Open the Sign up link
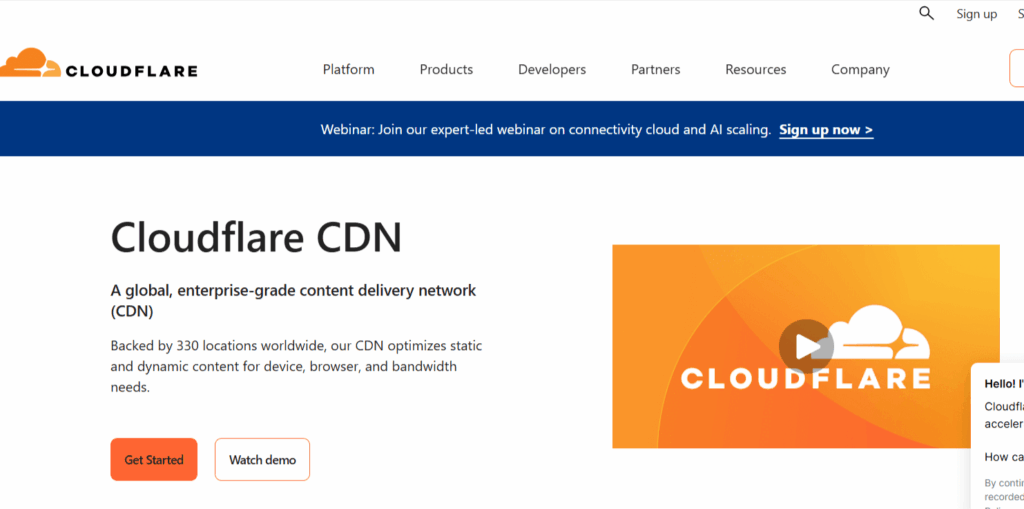The height and width of the screenshot is (509, 1024). coord(976,14)
